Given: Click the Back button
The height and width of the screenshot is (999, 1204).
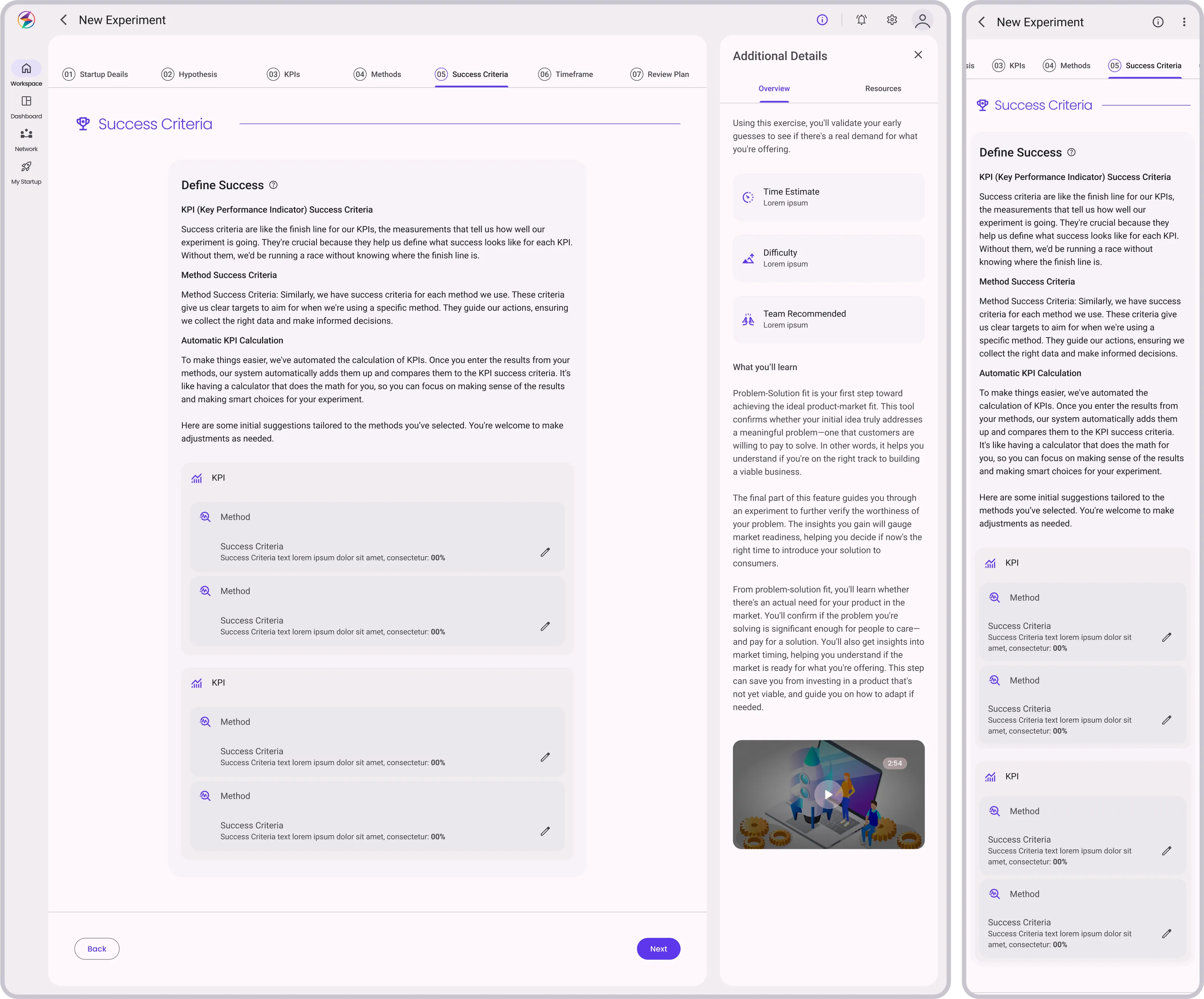Looking at the screenshot, I should click(x=97, y=949).
